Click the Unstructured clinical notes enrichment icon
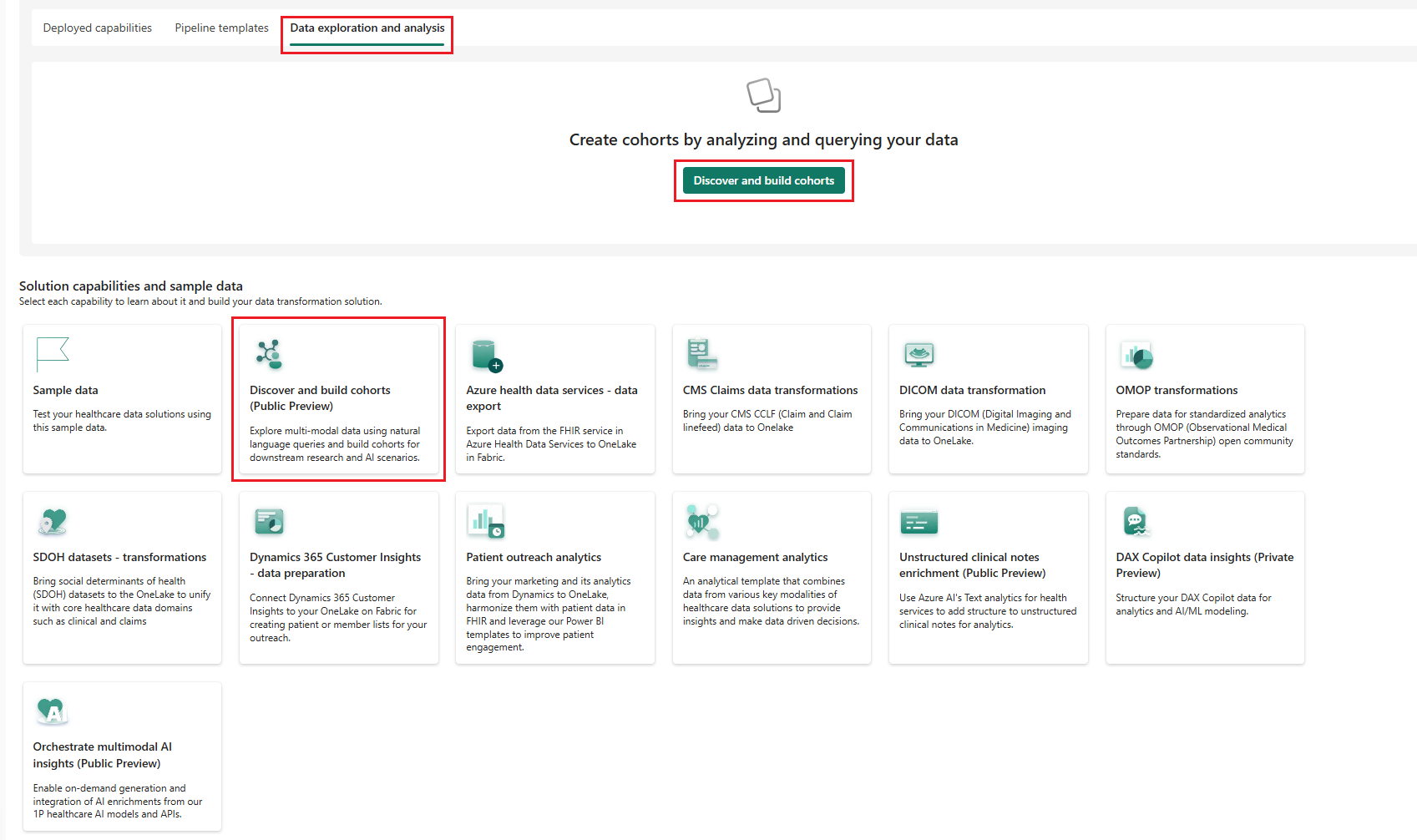This screenshot has width=1417, height=840. (919, 523)
